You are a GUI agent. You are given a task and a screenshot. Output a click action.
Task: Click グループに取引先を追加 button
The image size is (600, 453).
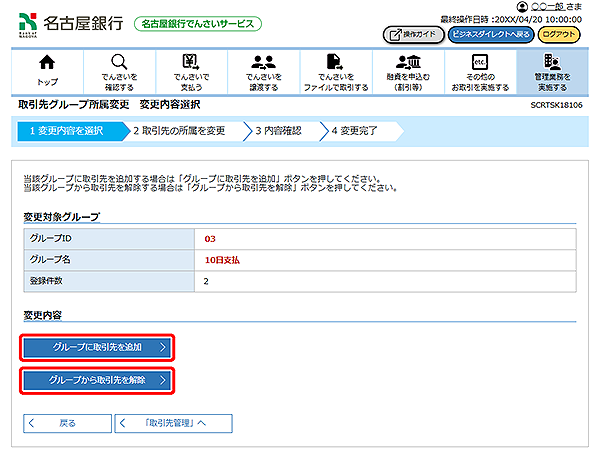coord(98,348)
